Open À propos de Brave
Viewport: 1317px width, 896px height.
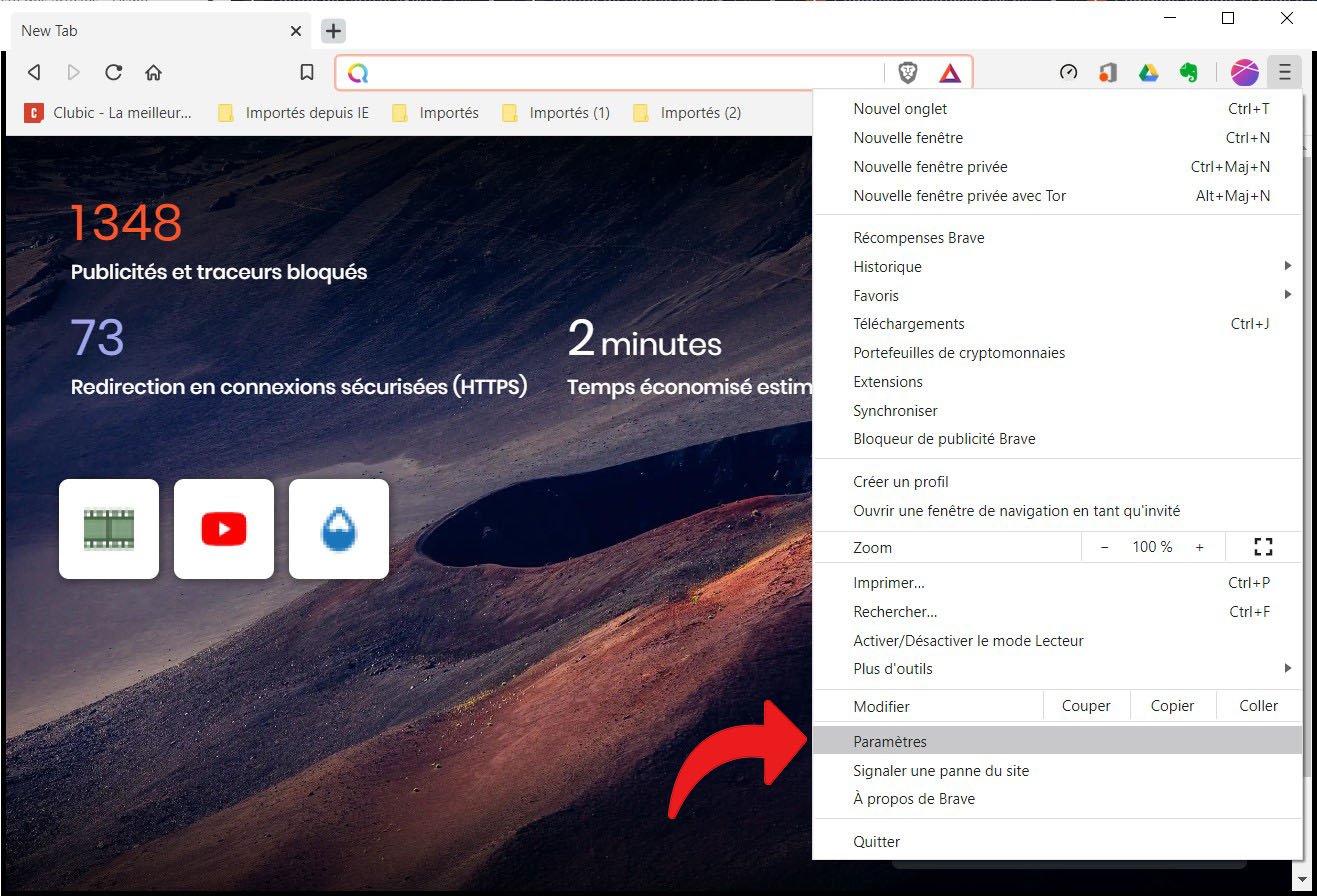tap(1058, 799)
